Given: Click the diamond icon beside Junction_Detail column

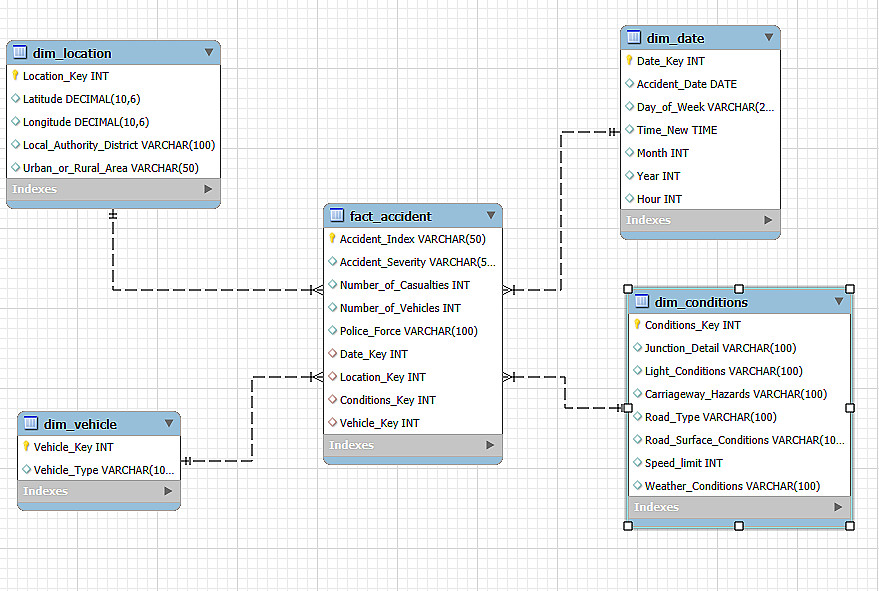Looking at the screenshot, I should click(637, 347).
